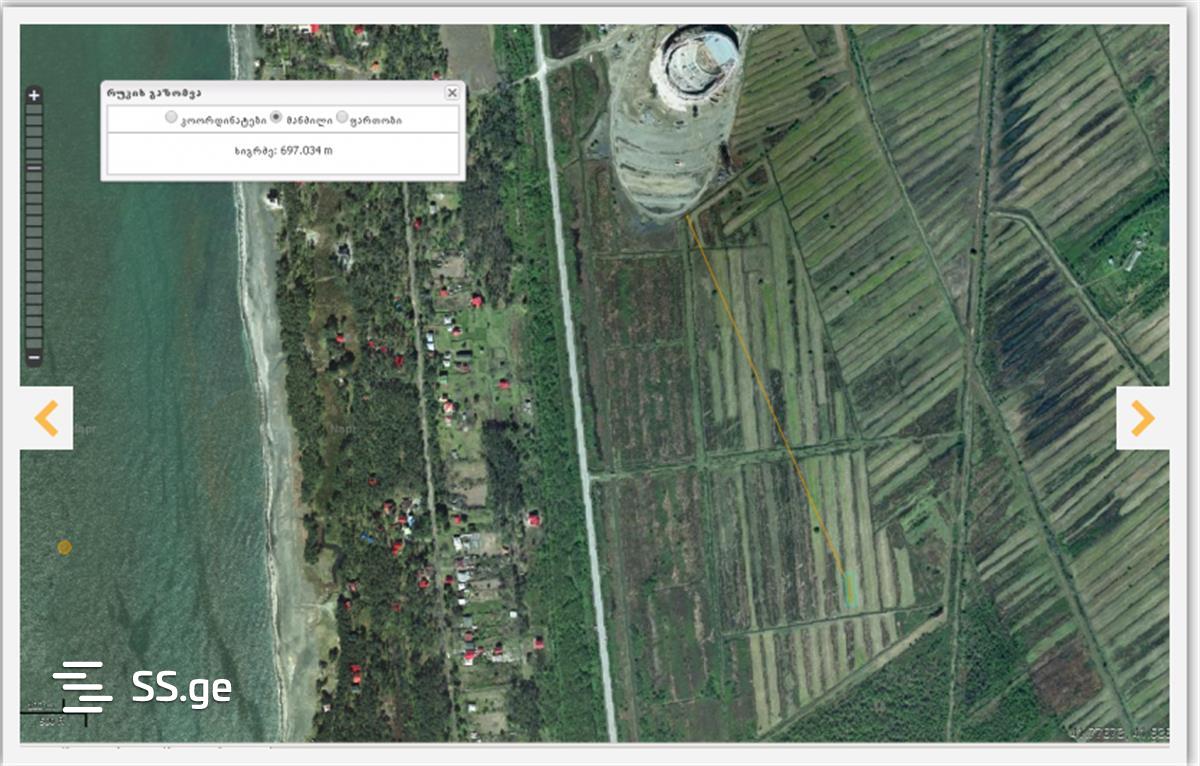Select the ფართობი radio button

coord(342,118)
